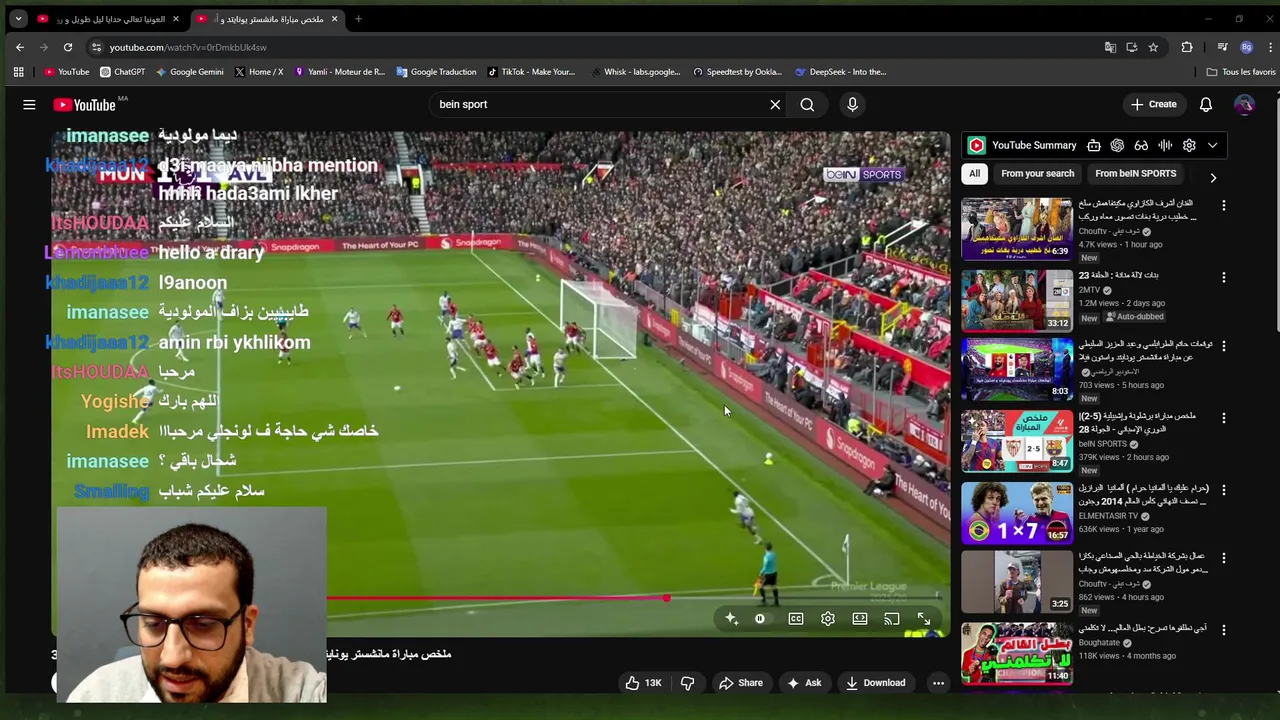1280x720 pixels.
Task: Open the YouTube guide hamburger menu
Action: pyautogui.click(x=29, y=104)
